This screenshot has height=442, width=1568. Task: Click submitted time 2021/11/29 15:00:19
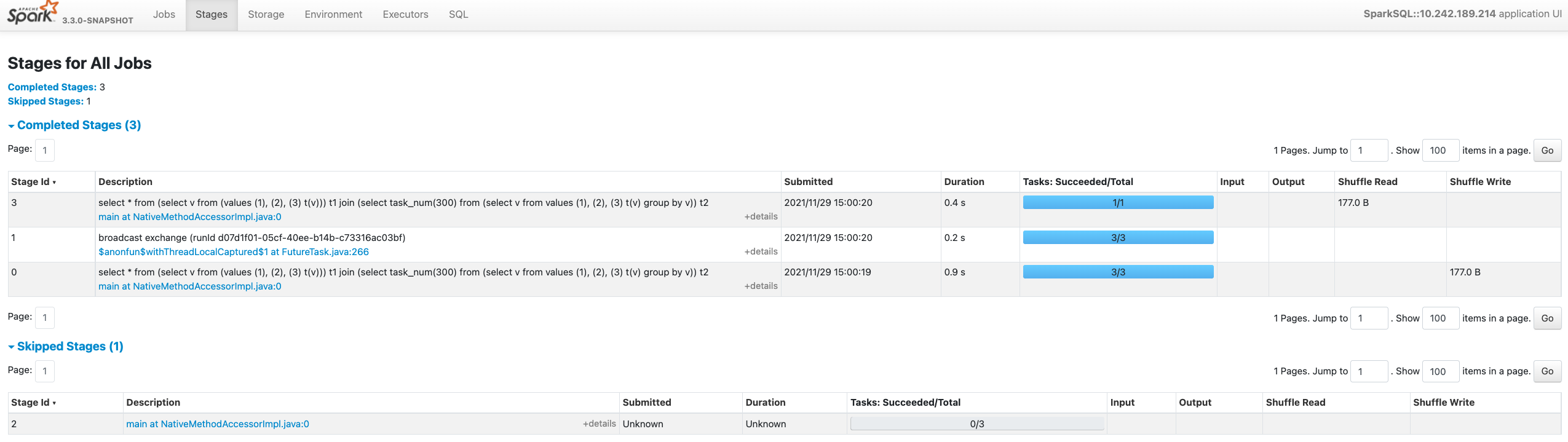[x=828, y=272]
